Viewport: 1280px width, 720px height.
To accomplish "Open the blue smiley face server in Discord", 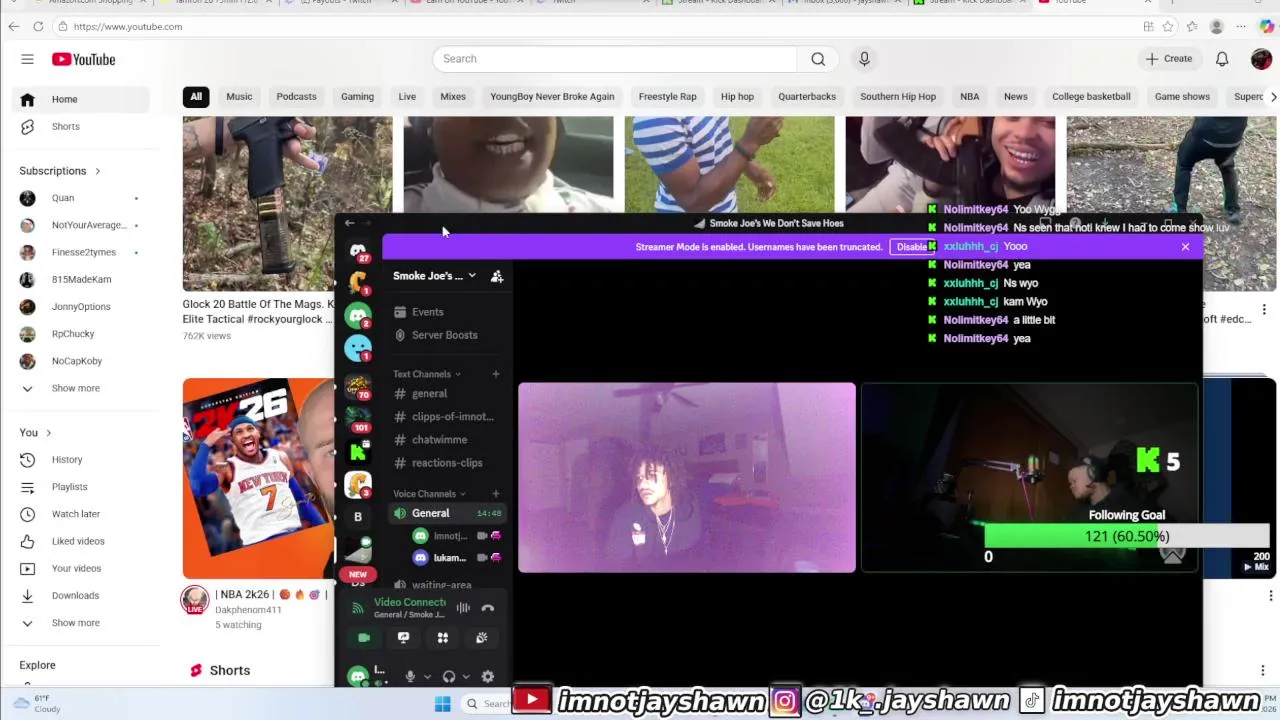I will [358, 348].
